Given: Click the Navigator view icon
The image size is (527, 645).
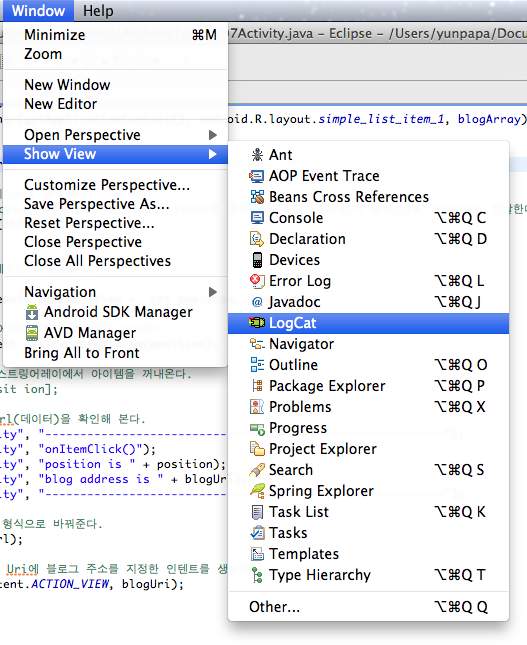Looking at the screenshot, I should pos(257,344).
